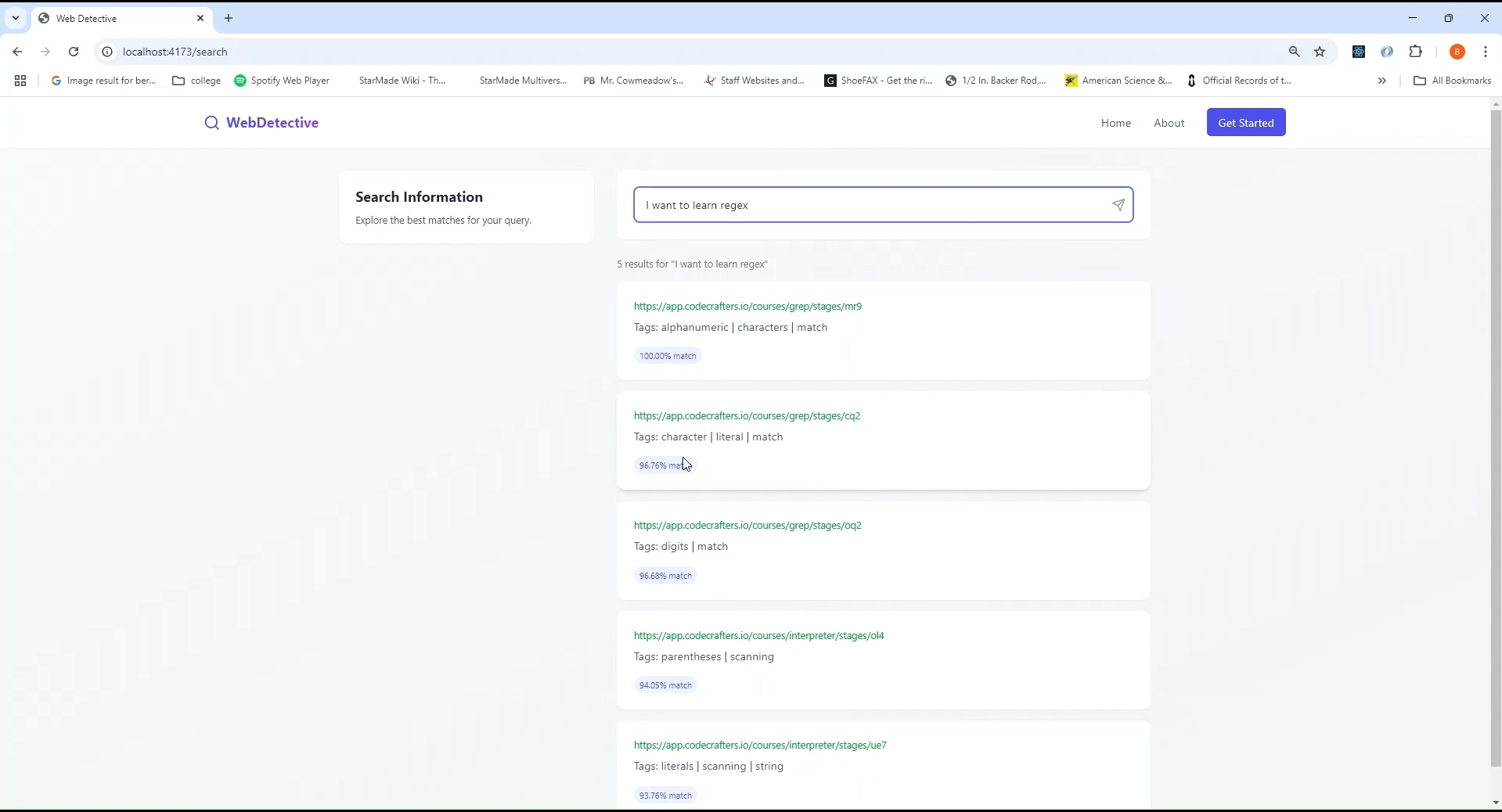Open the zoom magnifier icon in address bar
This screenshot has width=1502, height=812.
click(x=1295, y=52)
